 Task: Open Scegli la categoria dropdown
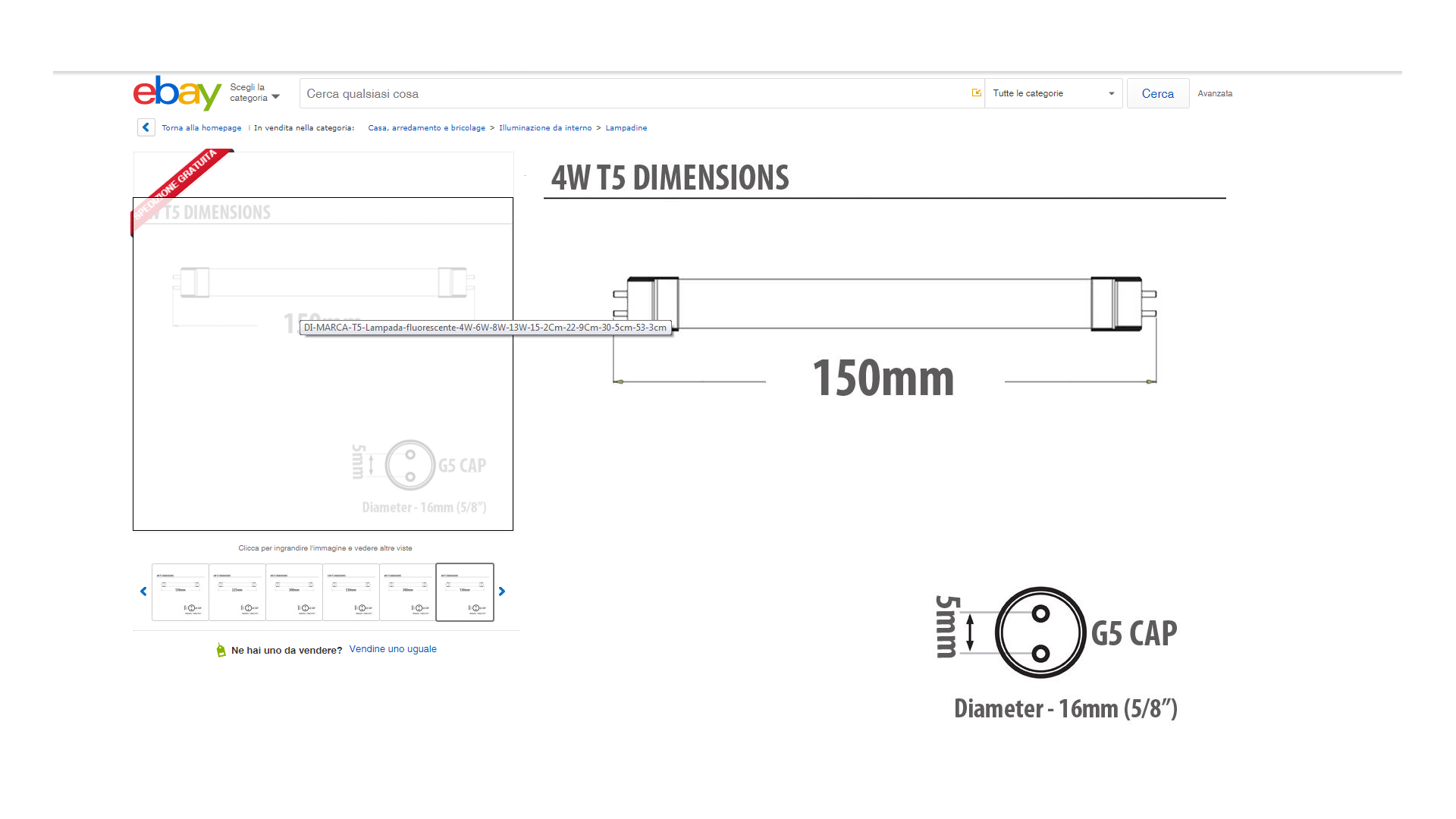(x=255, y=93)
